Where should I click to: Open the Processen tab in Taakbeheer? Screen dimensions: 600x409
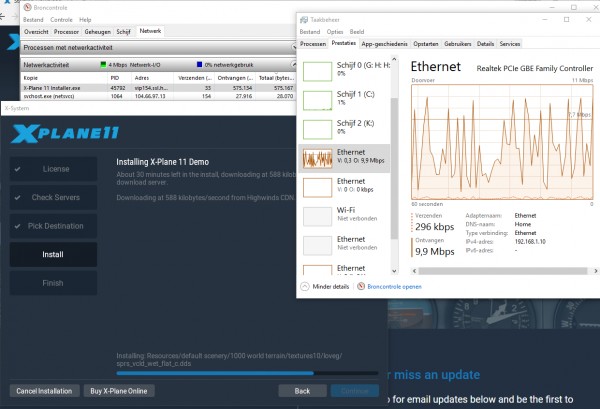(313, 44)
